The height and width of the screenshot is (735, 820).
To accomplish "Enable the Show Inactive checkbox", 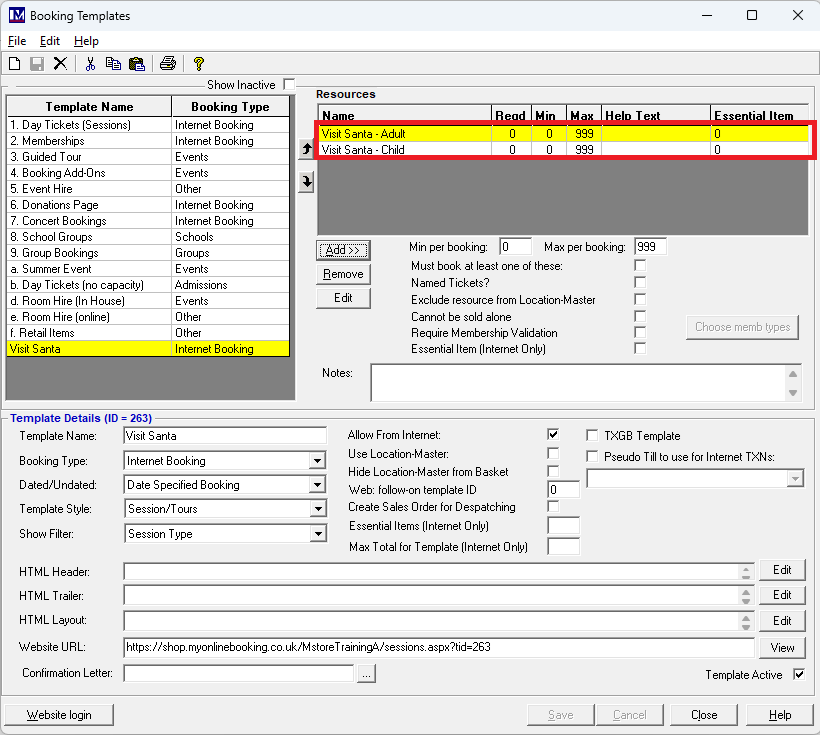I will 289,85.
